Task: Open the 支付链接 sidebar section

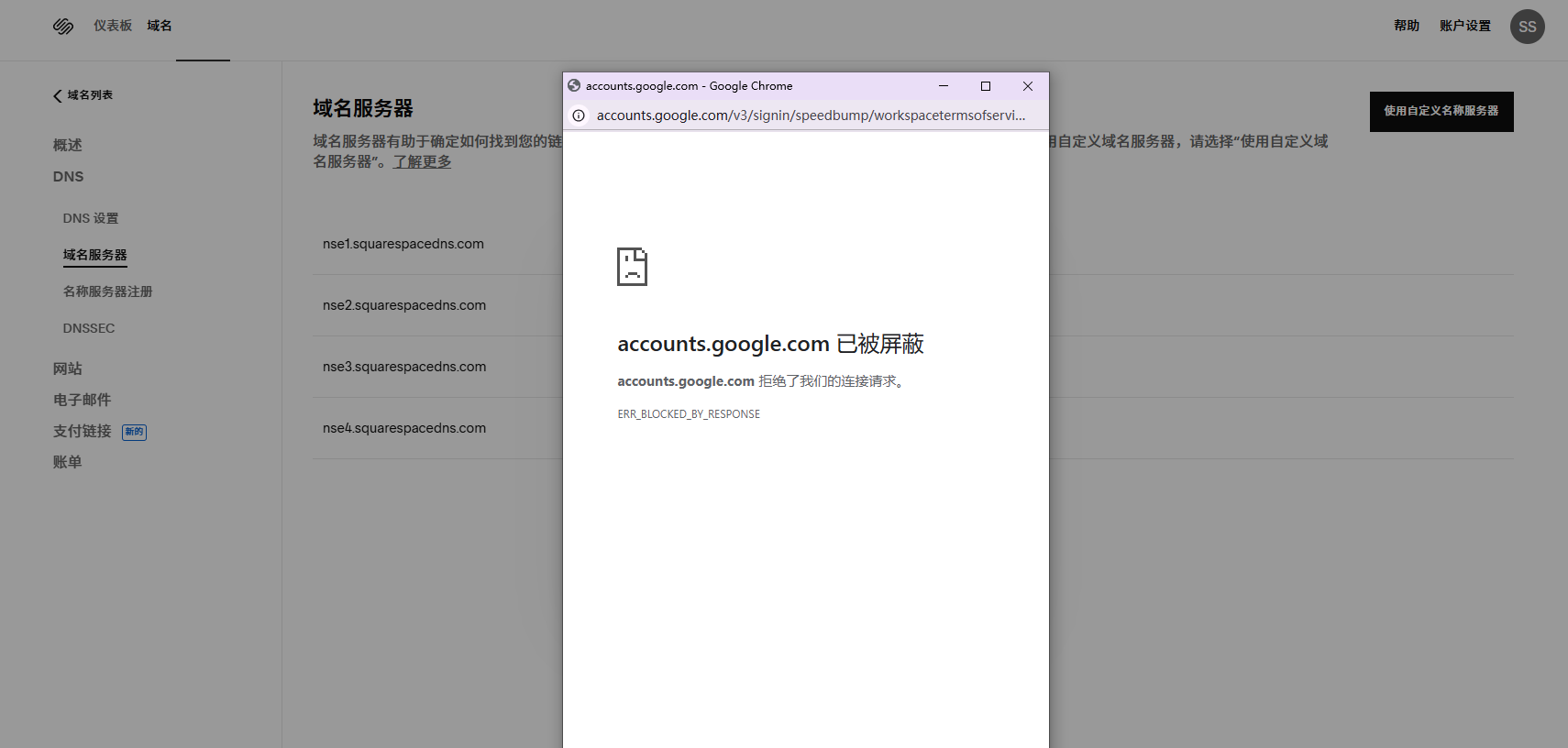Action: 83,431
